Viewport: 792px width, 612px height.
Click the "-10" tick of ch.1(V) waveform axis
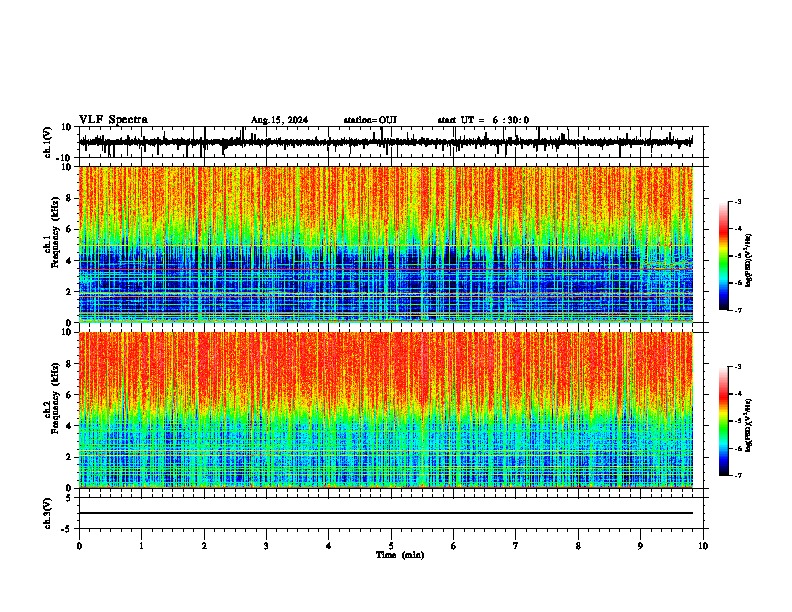click(64, 158)
